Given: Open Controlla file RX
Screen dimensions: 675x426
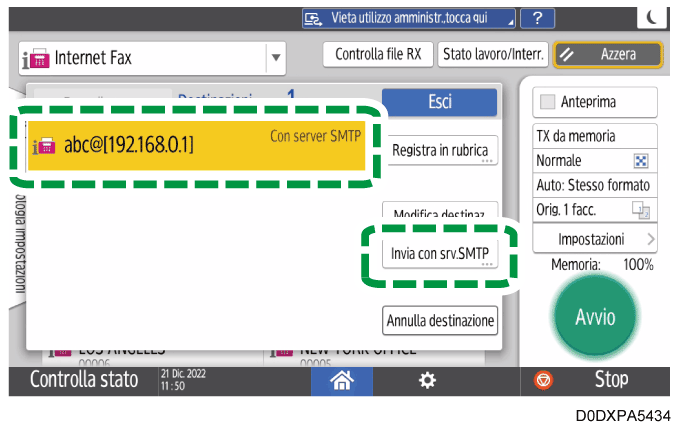Looking at the screenshot, I should [x=378, y=54].
